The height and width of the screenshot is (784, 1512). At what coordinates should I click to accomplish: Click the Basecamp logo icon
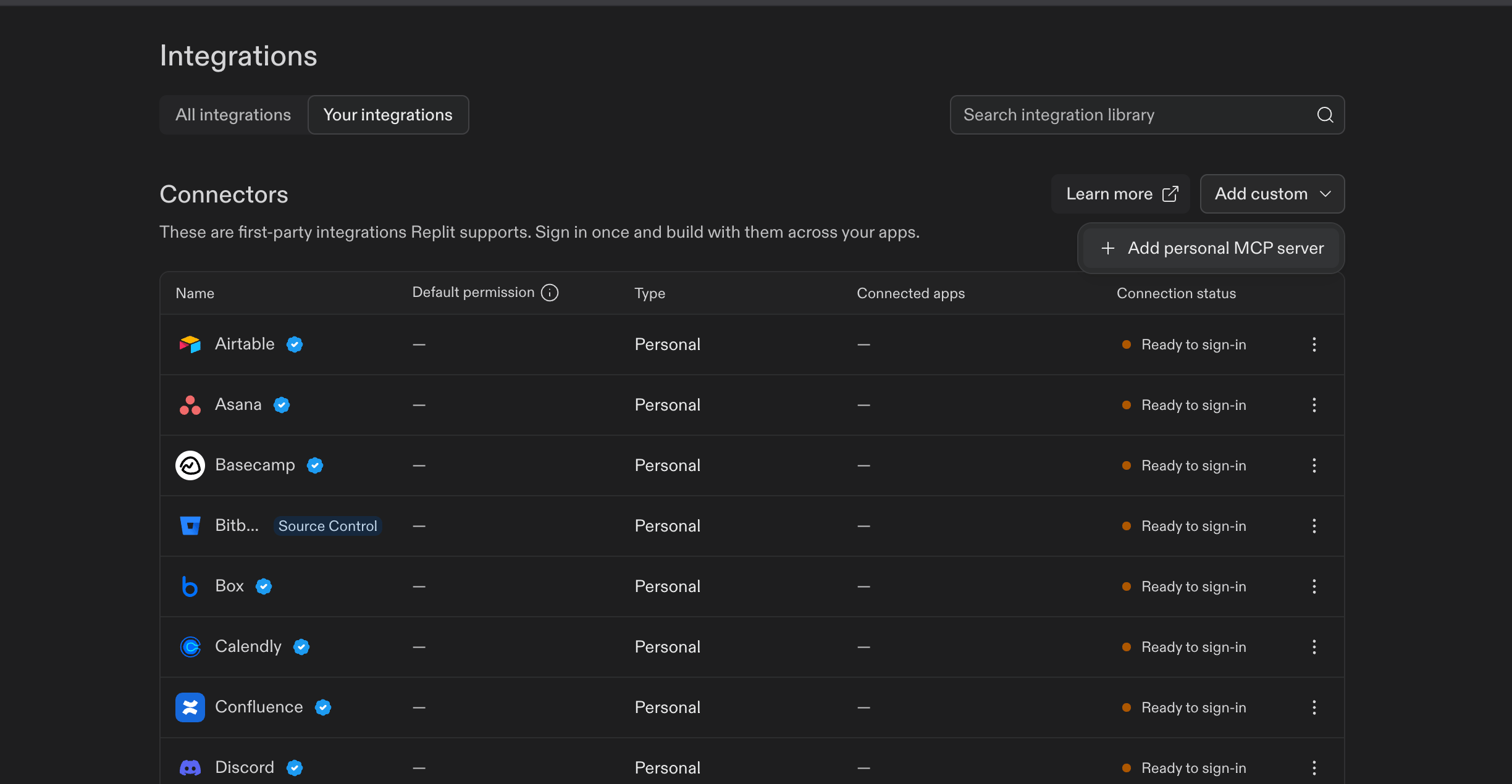190,465
